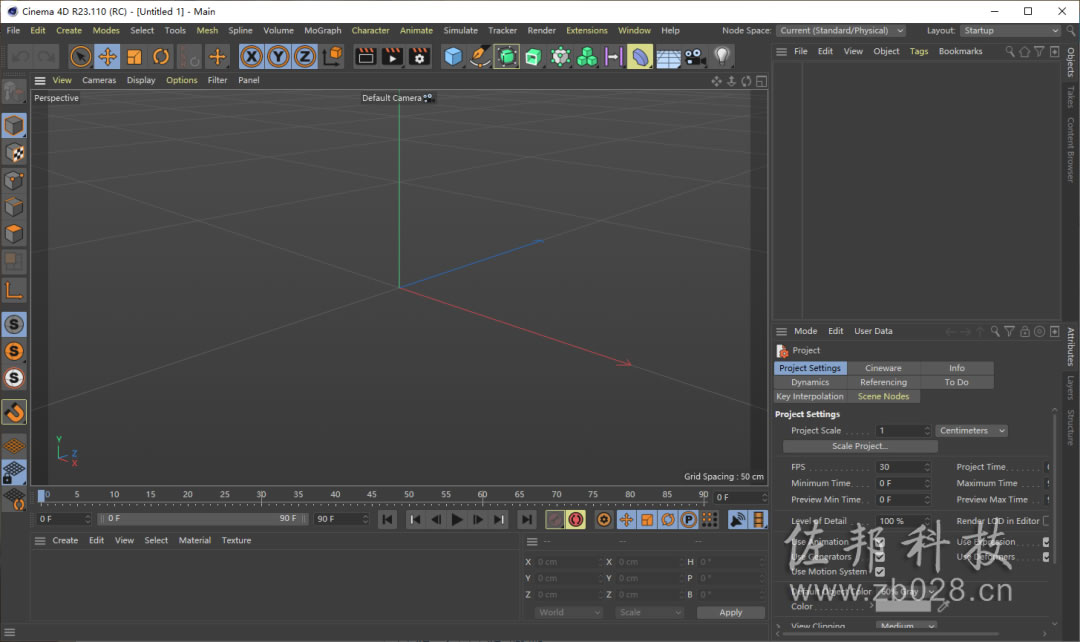This screenshot has width=1080, height=642.
Task: Open the MoGraph menu
Action: click(x=322, y=30)
